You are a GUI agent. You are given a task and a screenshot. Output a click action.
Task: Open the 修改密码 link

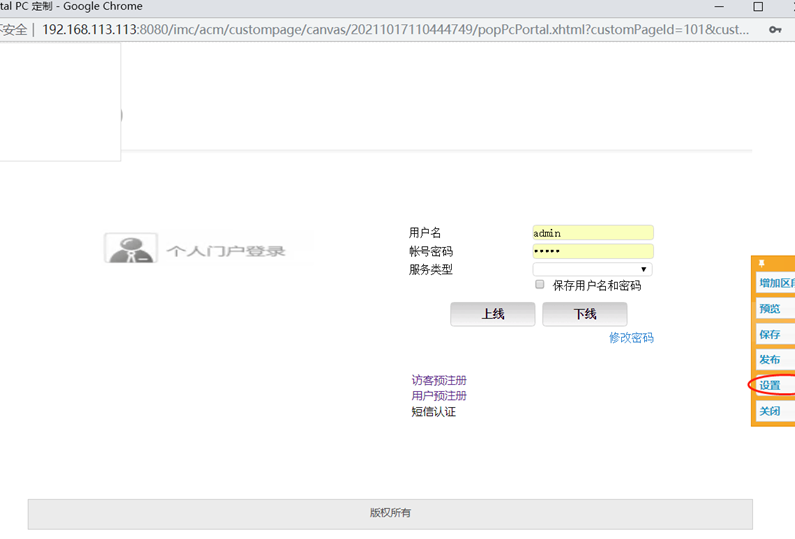click(x=631, y=338)
